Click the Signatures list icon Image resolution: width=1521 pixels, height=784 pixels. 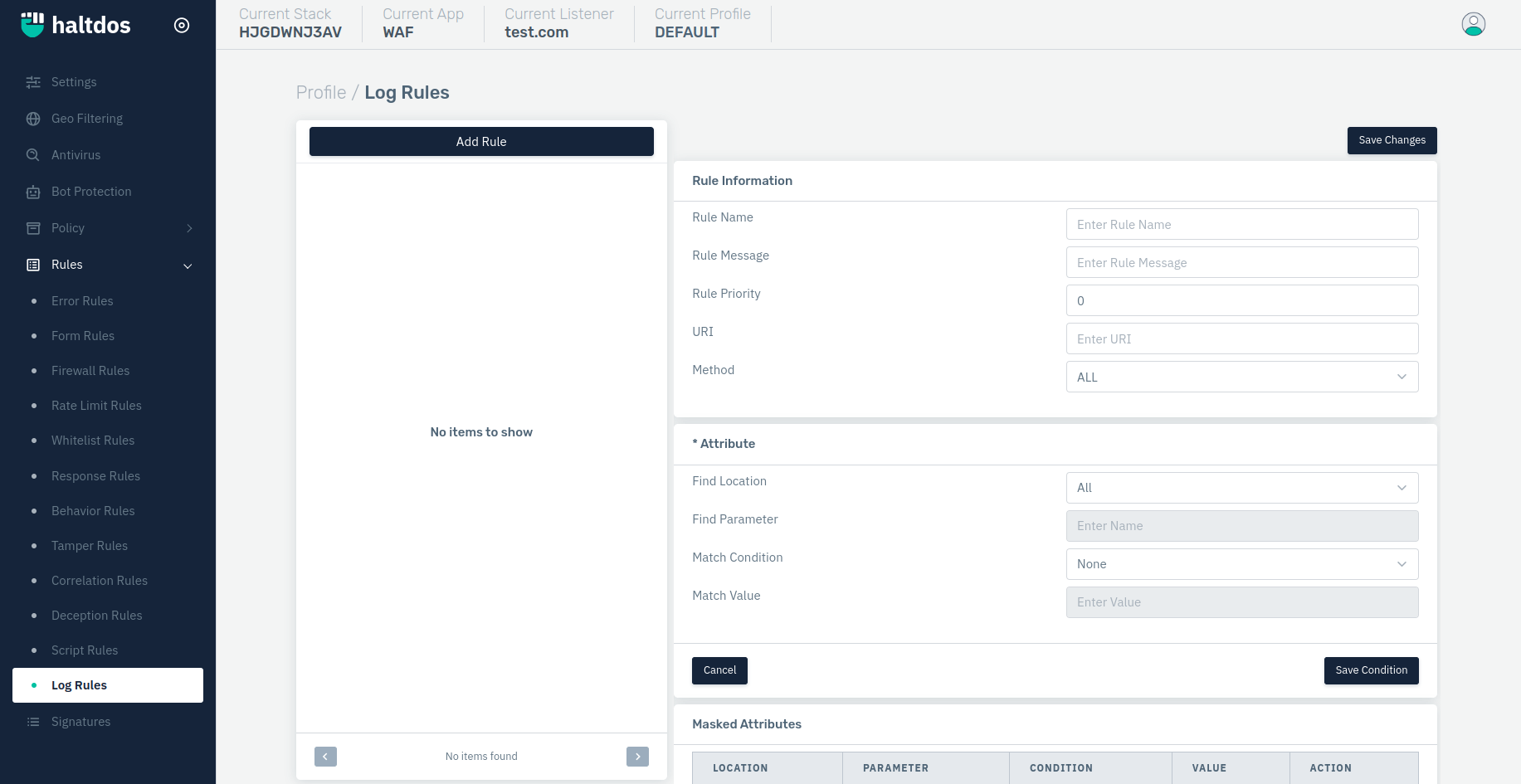click(x=33, y=722)
